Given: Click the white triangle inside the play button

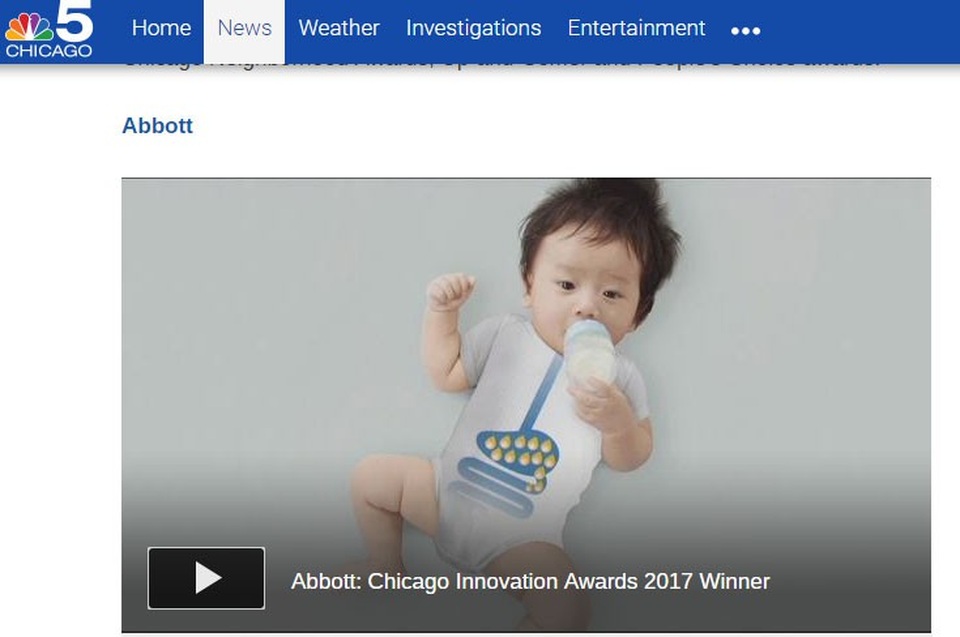Looking at the screenshot, I should (208, 578).
